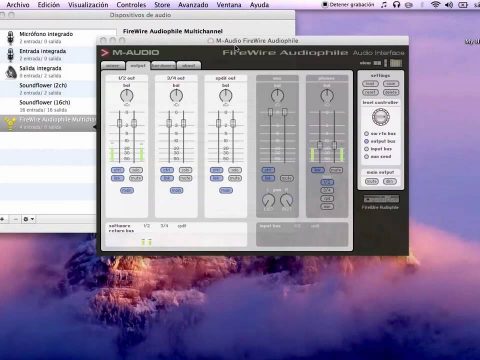Click the load settings button
The height and width of the screenshot is (360, 480).
coord(370,84)
